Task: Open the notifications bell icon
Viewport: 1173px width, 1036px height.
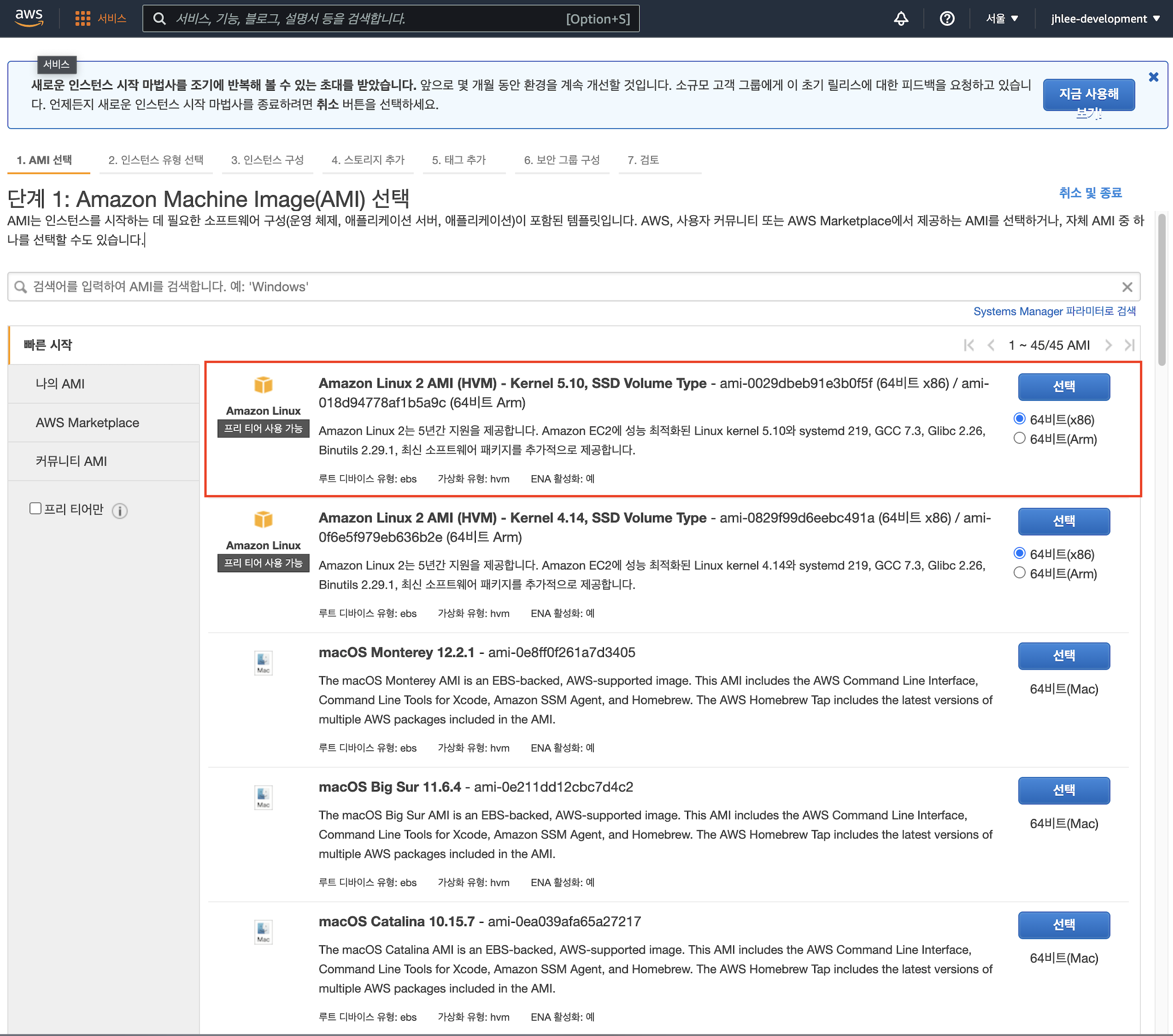Action: pos(901,18)
